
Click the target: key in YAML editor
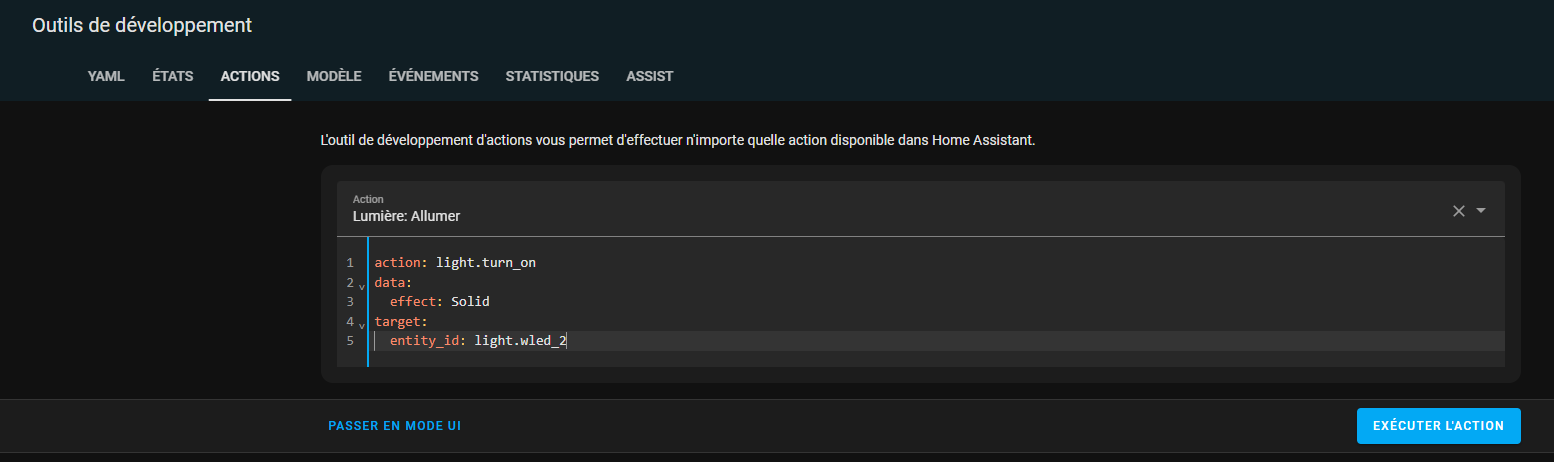pyautogui.click(x=401, y=321)
